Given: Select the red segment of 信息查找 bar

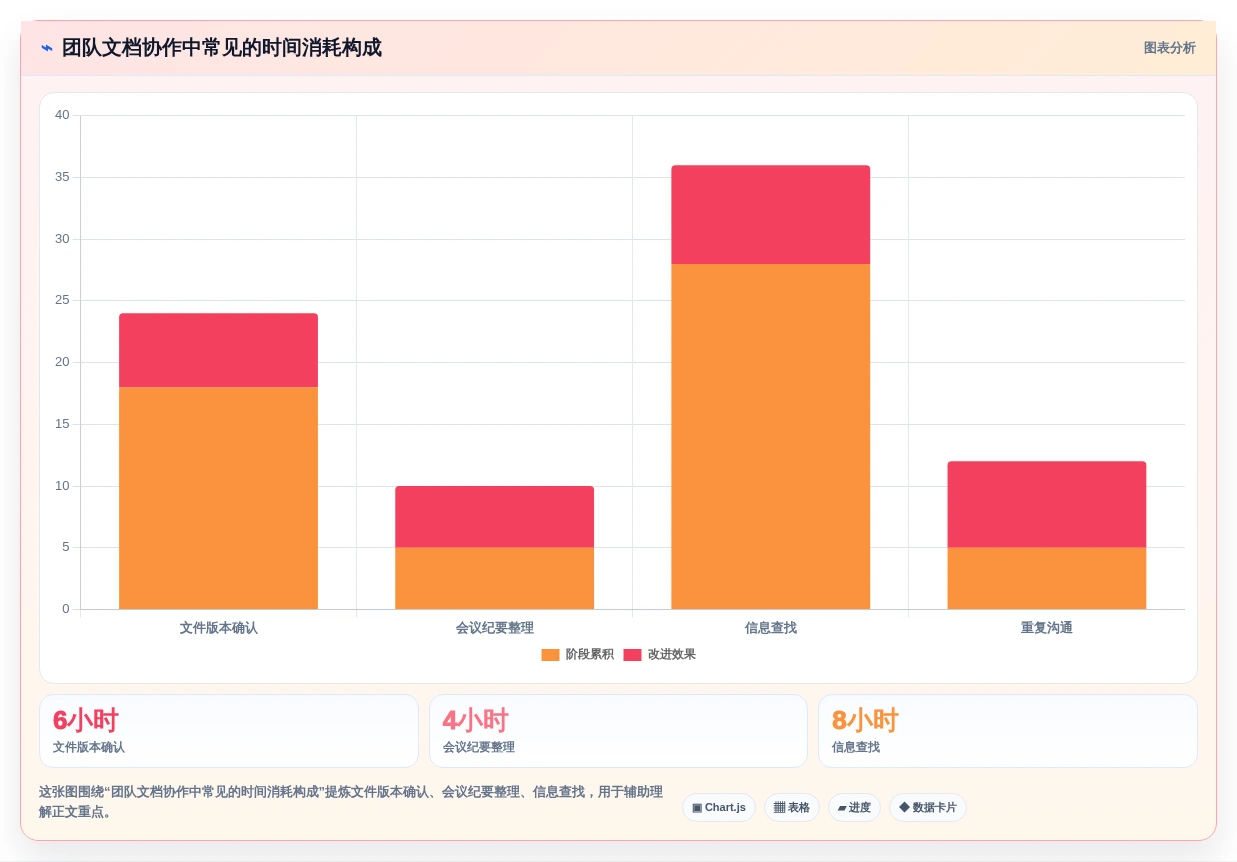Looking at the screenshot, I should click(770, 215).
